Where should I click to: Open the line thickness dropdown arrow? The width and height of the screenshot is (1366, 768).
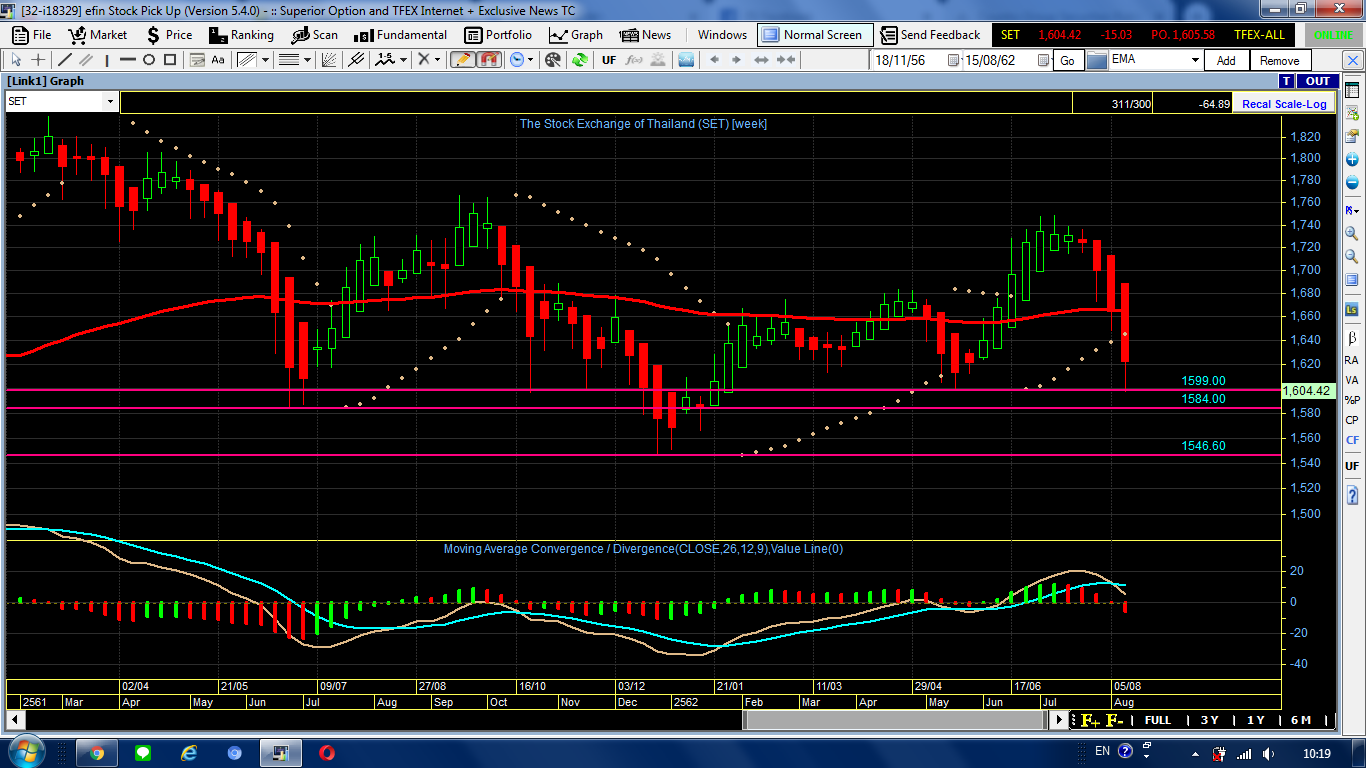click(x=306, y=60)
